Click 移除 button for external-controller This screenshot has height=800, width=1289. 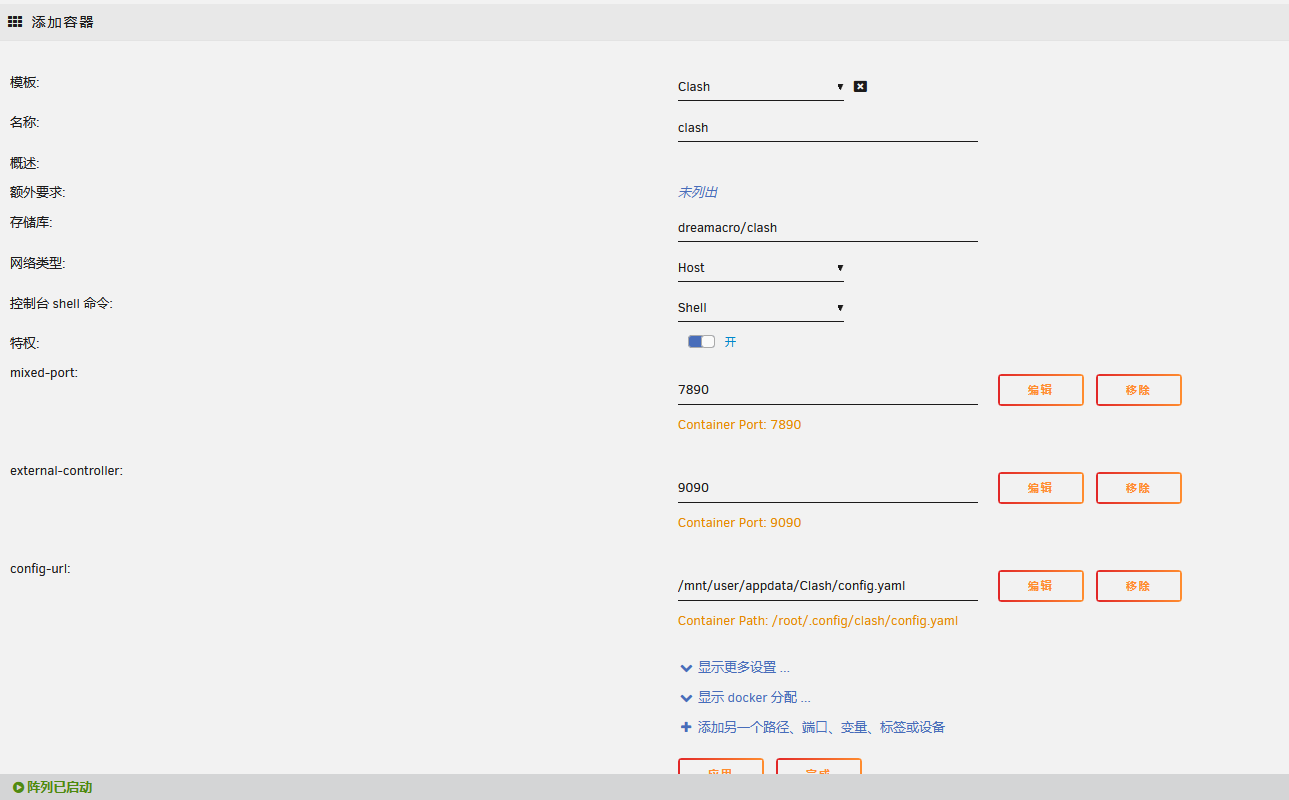point(1138,488)
